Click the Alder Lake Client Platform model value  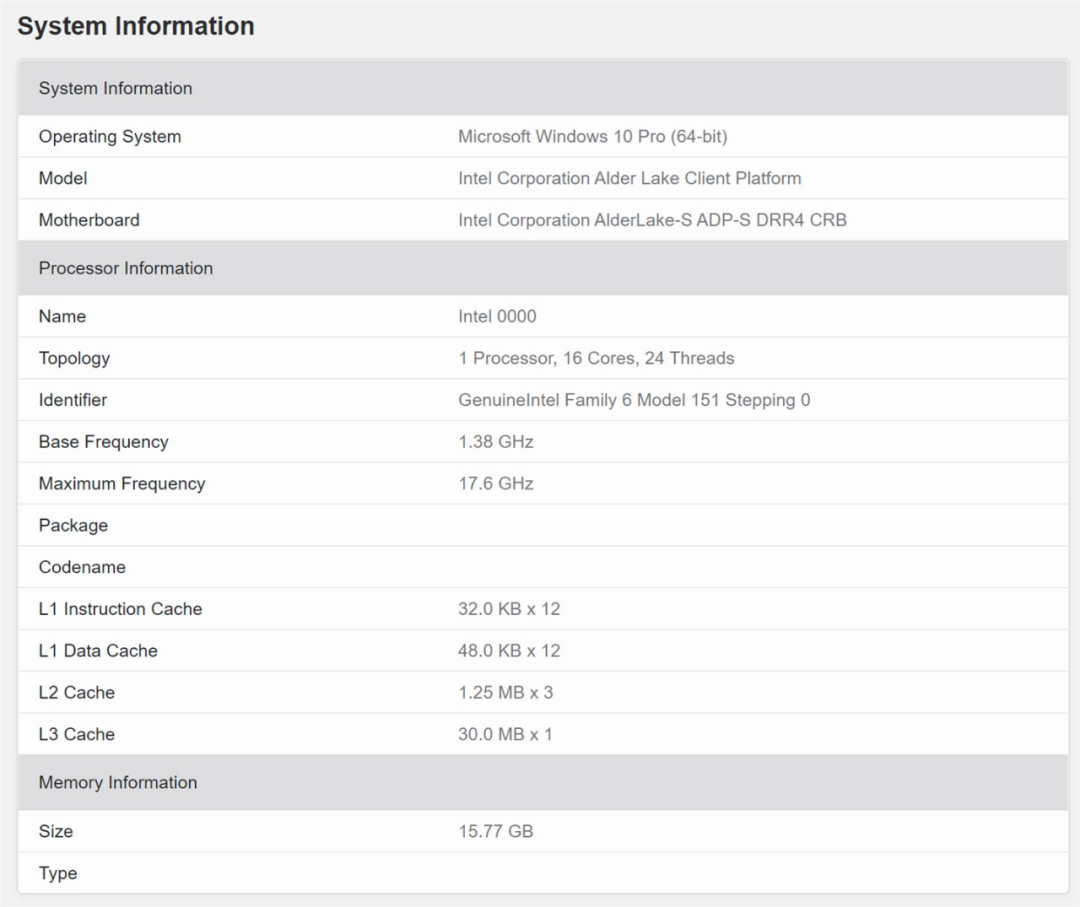(629, 178)
